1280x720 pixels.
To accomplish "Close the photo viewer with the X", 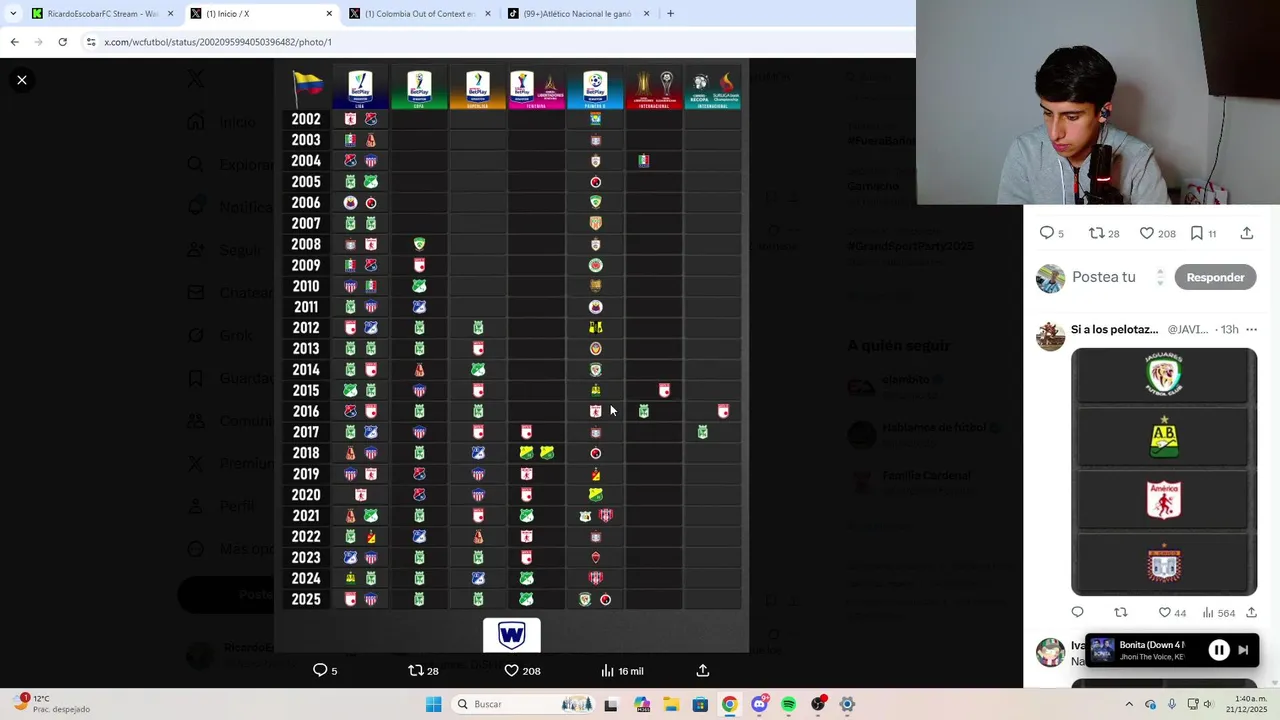I will click(x=22, y=80).
